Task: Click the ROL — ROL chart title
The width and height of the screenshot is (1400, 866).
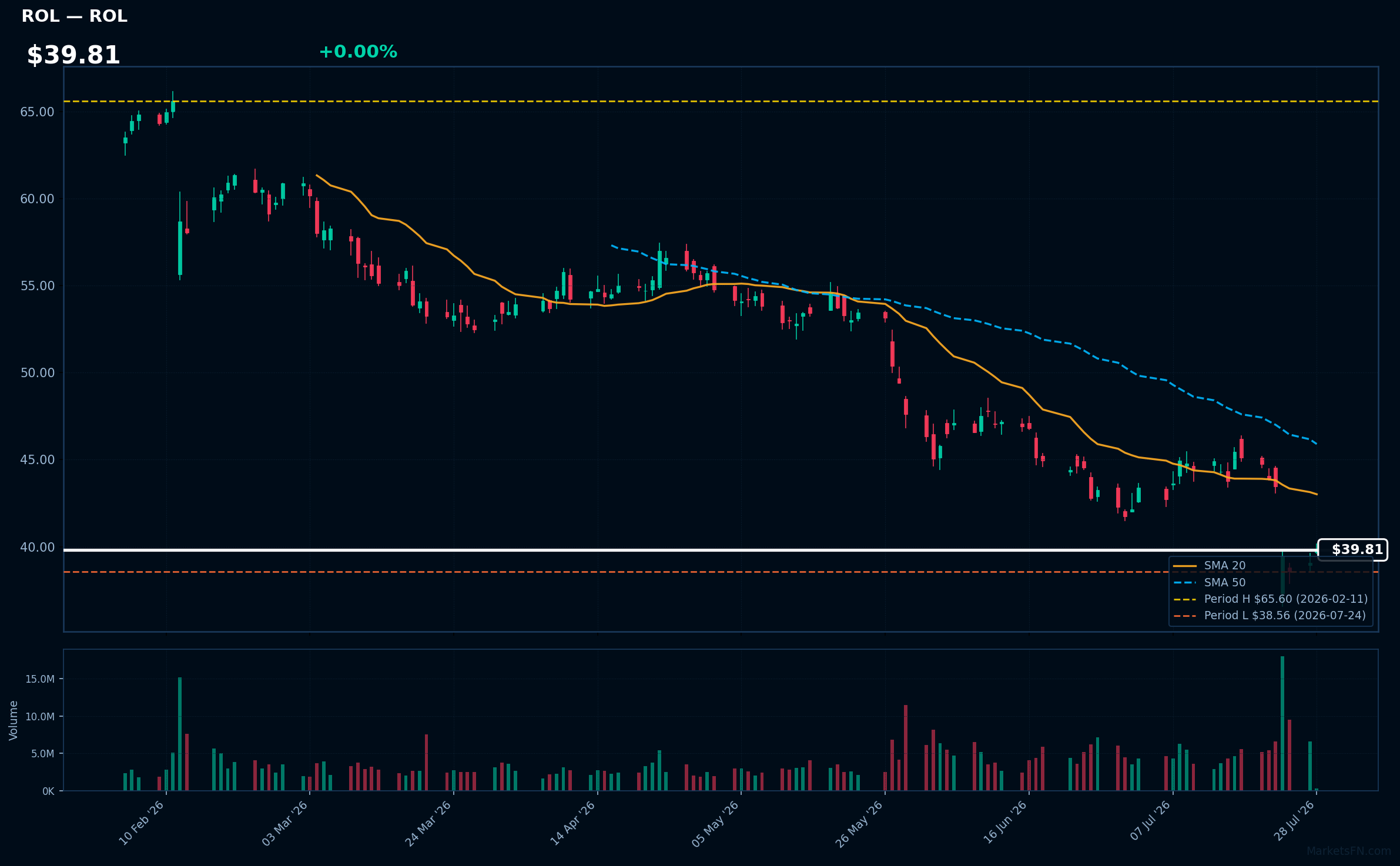Action: click(74, 16)
